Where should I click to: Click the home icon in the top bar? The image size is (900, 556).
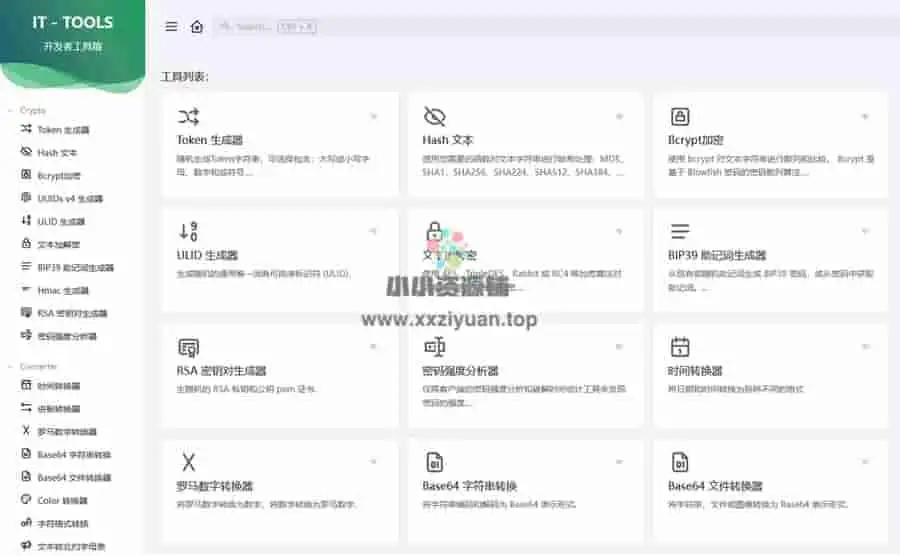click(x=197, y=27)
